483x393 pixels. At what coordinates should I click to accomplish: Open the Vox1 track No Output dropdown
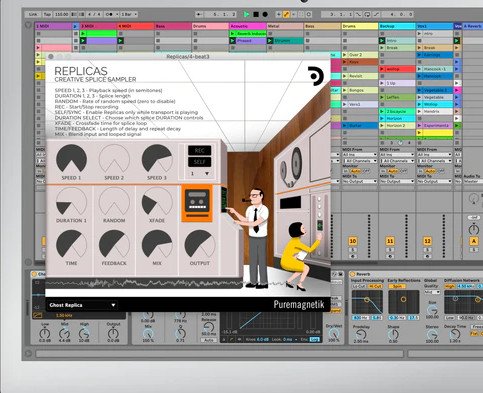434,181
